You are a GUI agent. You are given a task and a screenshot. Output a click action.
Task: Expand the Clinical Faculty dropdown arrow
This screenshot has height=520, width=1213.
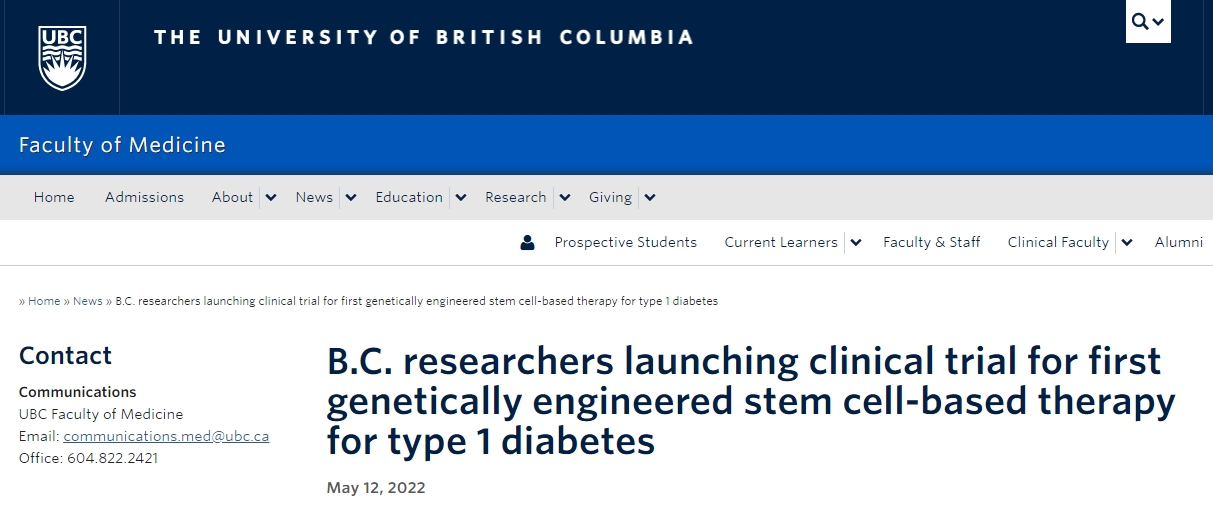[x=1127, y=242]
